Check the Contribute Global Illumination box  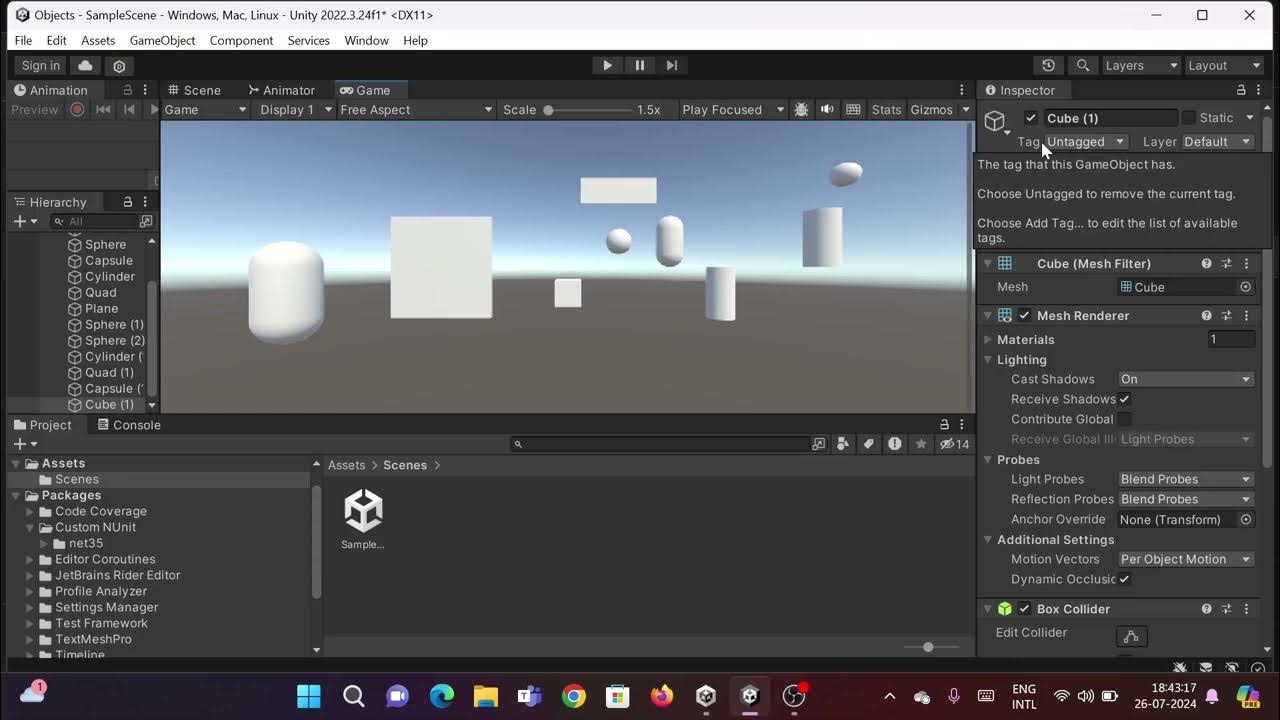point(1124,419)
